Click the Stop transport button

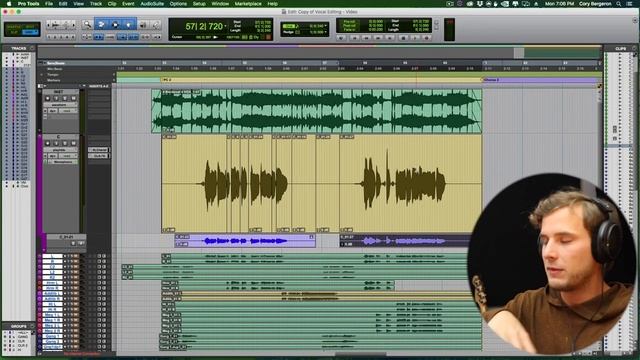tap(403, 38)
